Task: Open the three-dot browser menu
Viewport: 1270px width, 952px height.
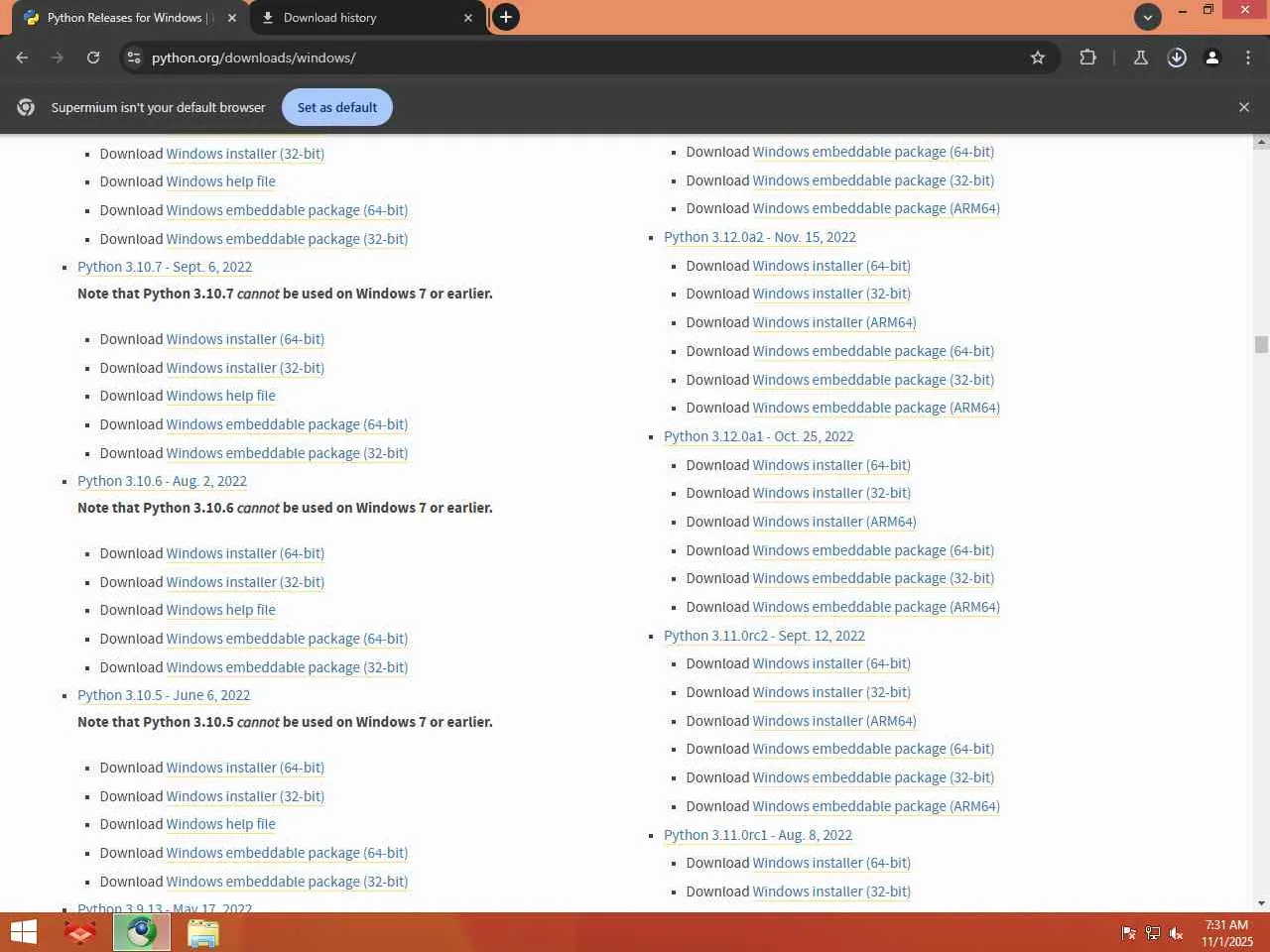Action: pos(1248,58)
